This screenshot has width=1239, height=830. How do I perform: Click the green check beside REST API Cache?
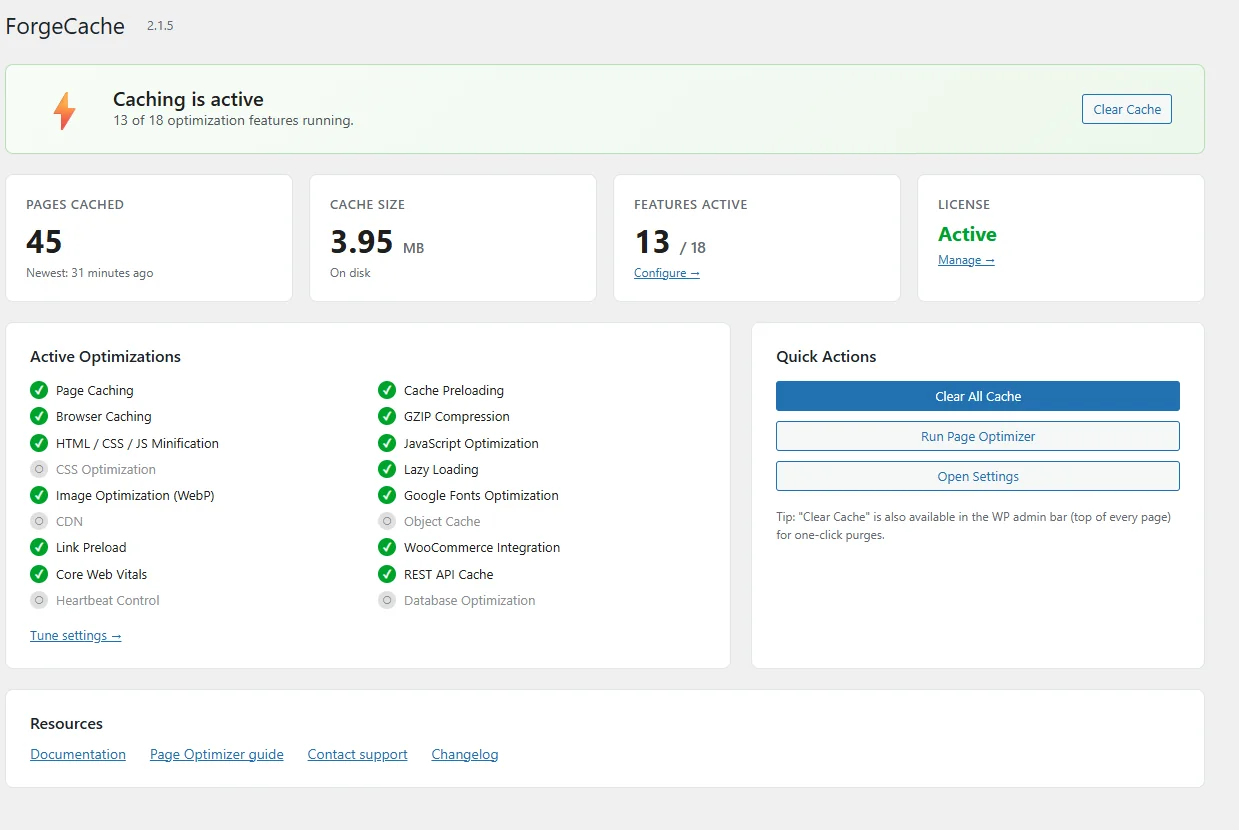(x=387, y=574)
